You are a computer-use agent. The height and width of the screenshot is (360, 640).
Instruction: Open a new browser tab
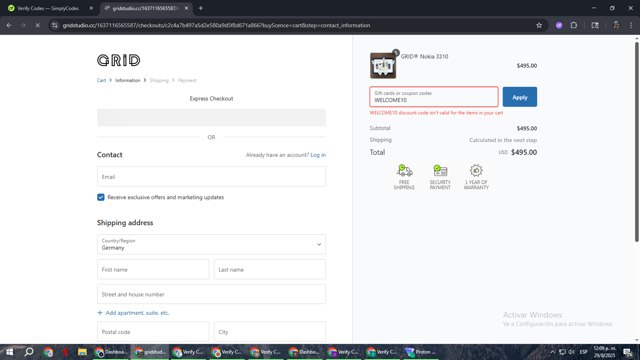coord(200,8)
